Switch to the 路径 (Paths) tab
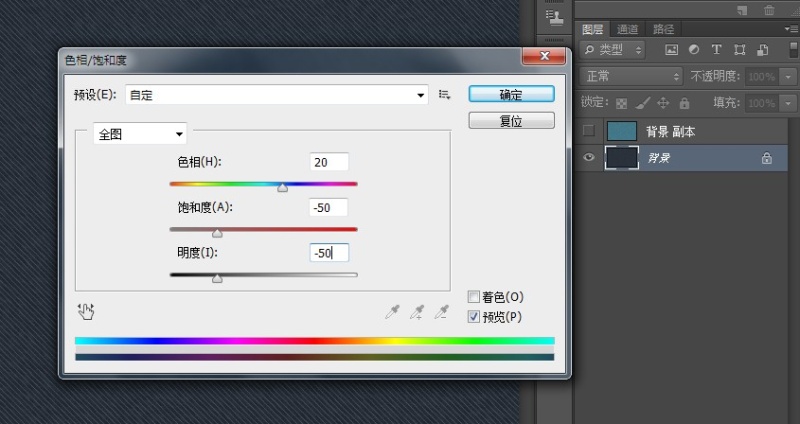The width and height of the screenshot is (800, 424). [663, 29]
